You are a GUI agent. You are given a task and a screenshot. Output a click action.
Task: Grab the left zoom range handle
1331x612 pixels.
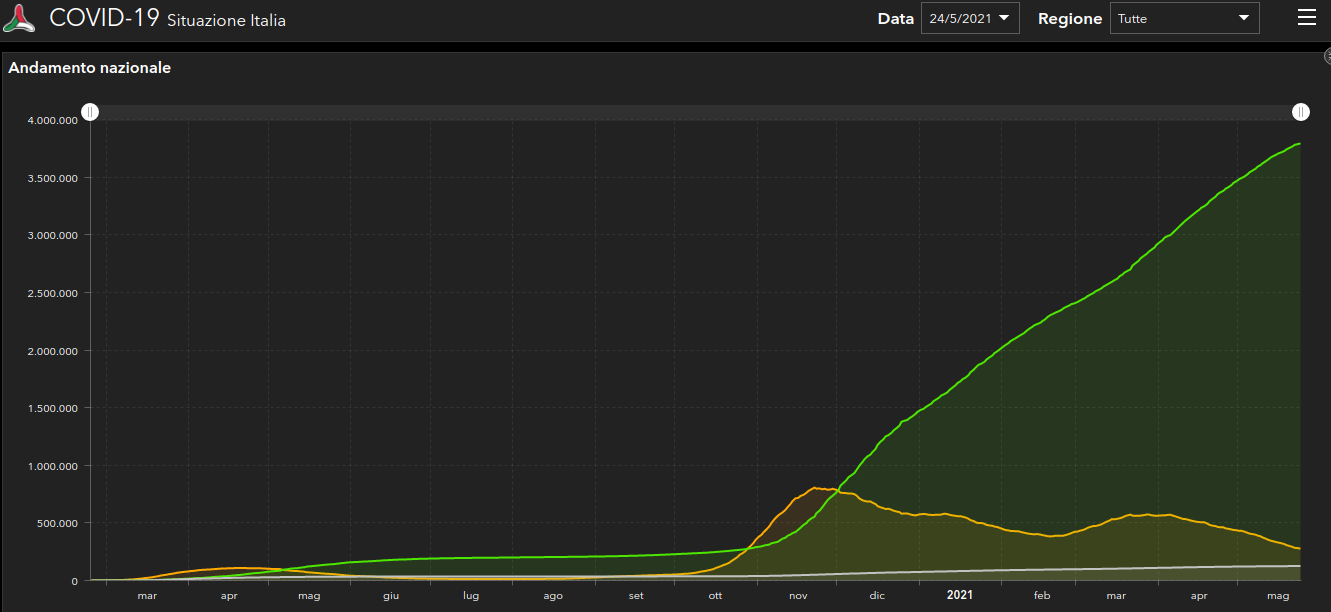90,112
